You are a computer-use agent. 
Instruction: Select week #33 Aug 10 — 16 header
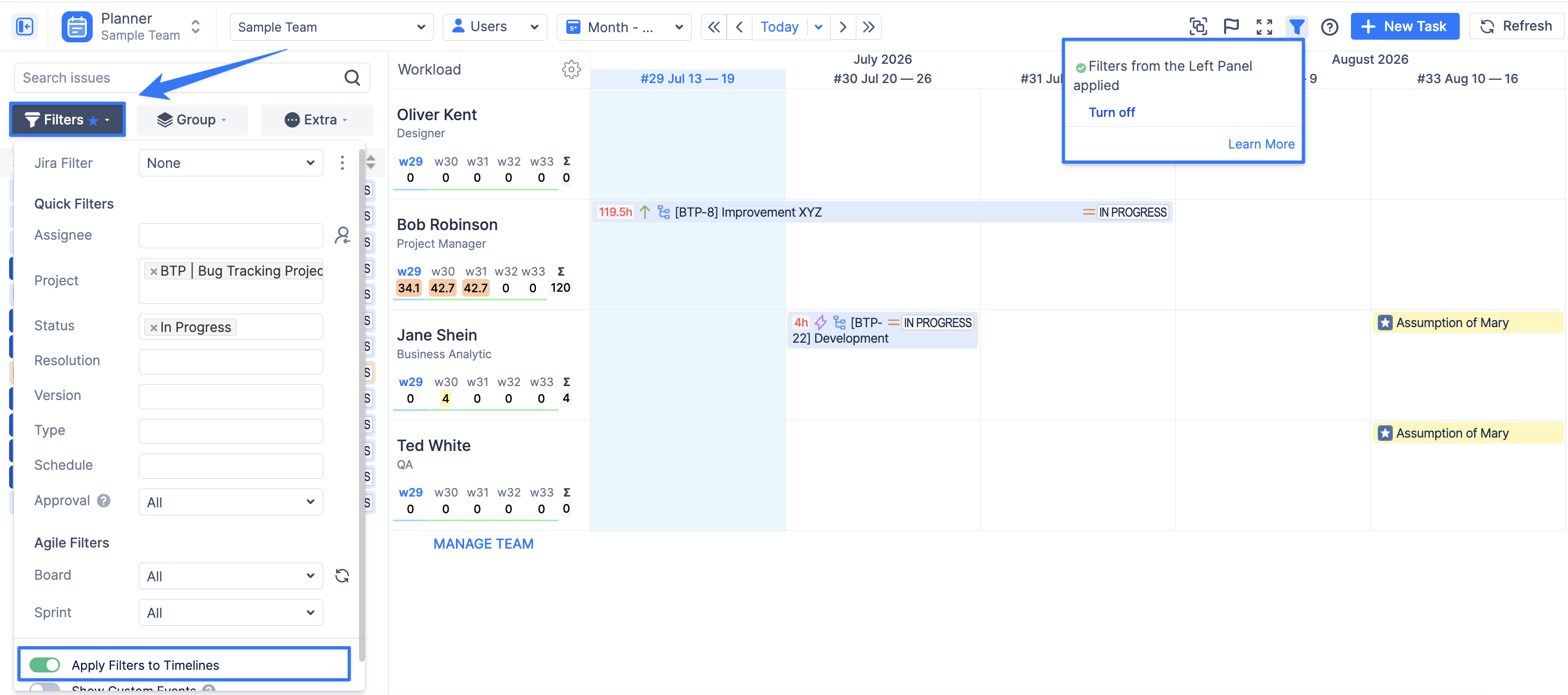coord(1467,79)
